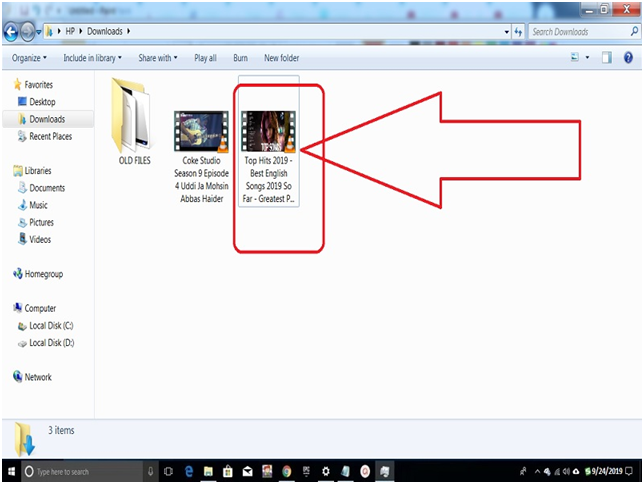Click Play all in the toolbar
The image size is (644, 484).
(x=205, y=58)
